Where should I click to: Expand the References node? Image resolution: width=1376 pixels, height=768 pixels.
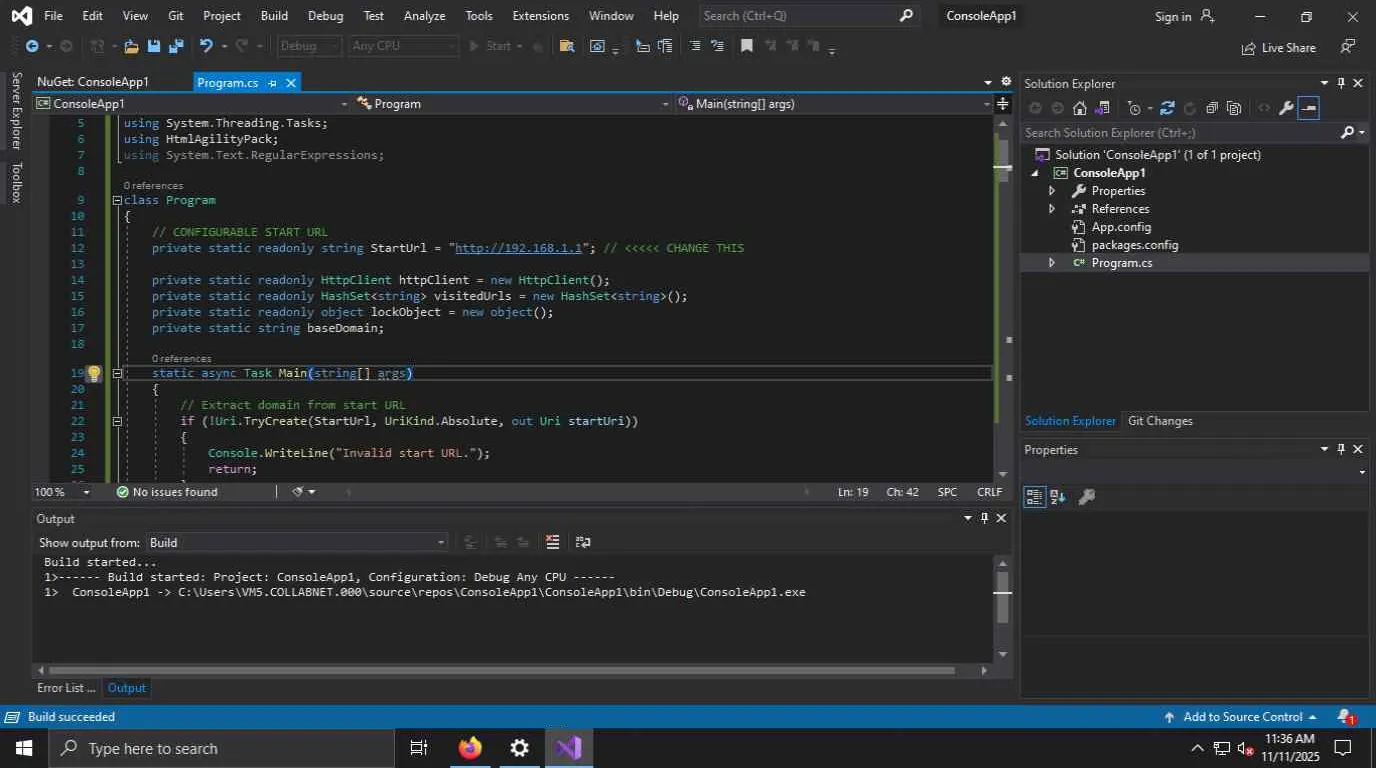click(1051, 209)
